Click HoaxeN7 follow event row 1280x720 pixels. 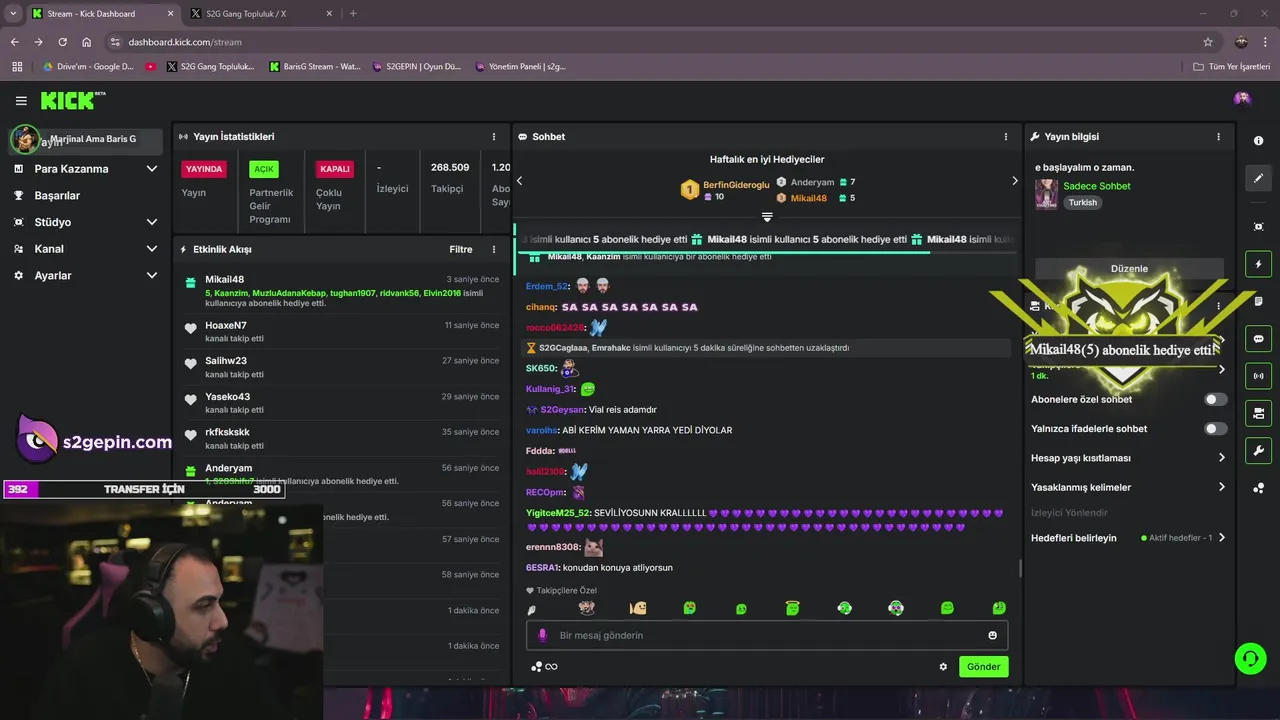(x=341, y=331)
